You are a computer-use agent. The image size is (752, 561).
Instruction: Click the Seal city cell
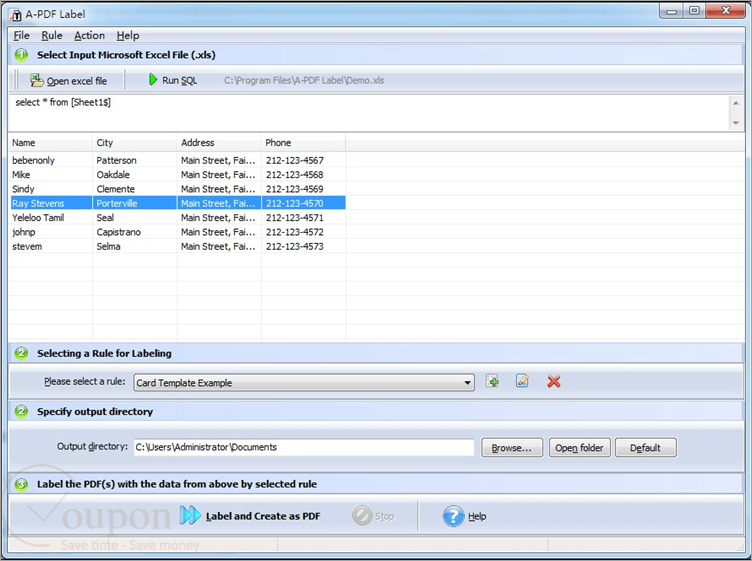(105, 218)
